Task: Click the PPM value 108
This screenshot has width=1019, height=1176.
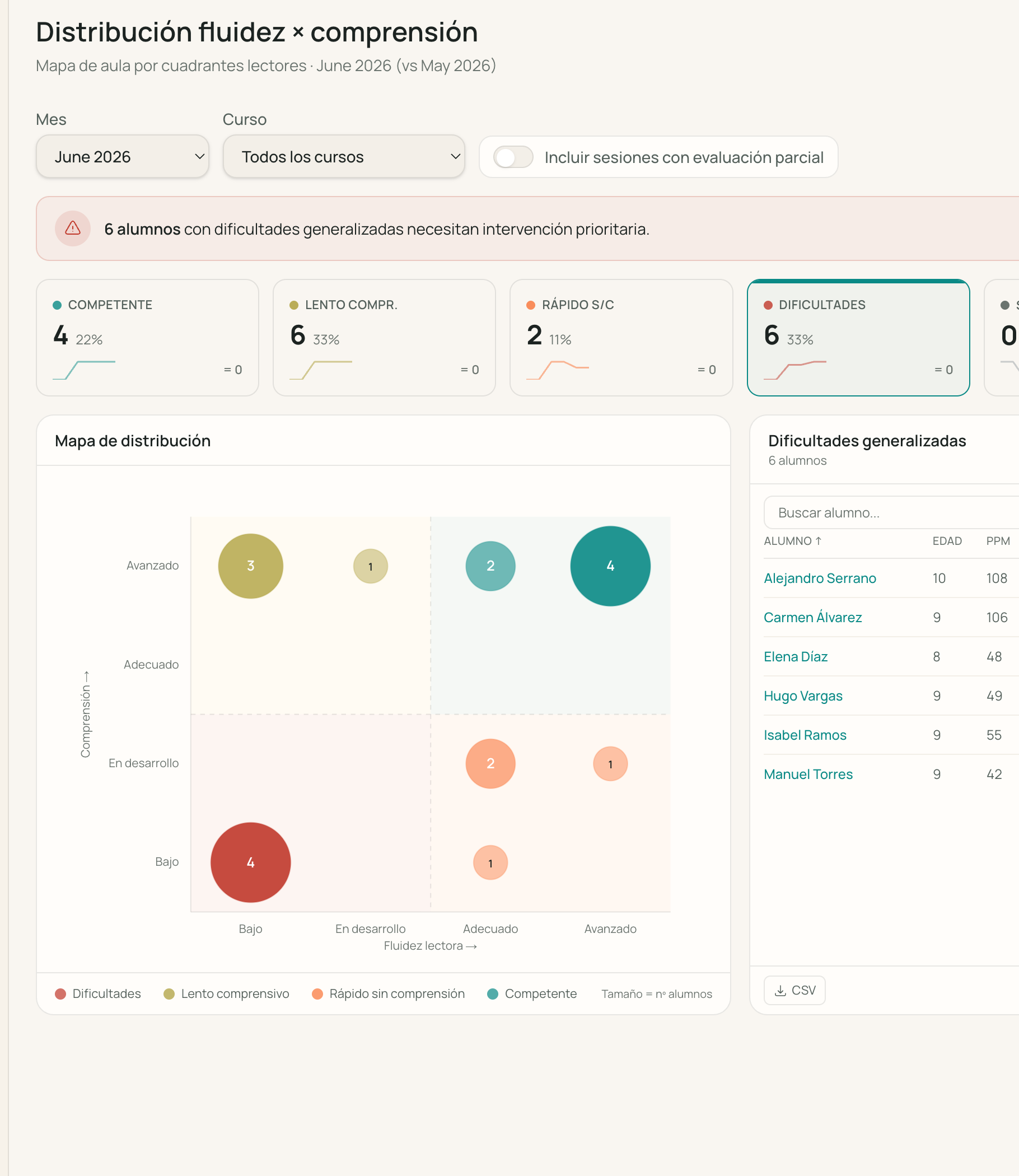Action: point(997,578)
